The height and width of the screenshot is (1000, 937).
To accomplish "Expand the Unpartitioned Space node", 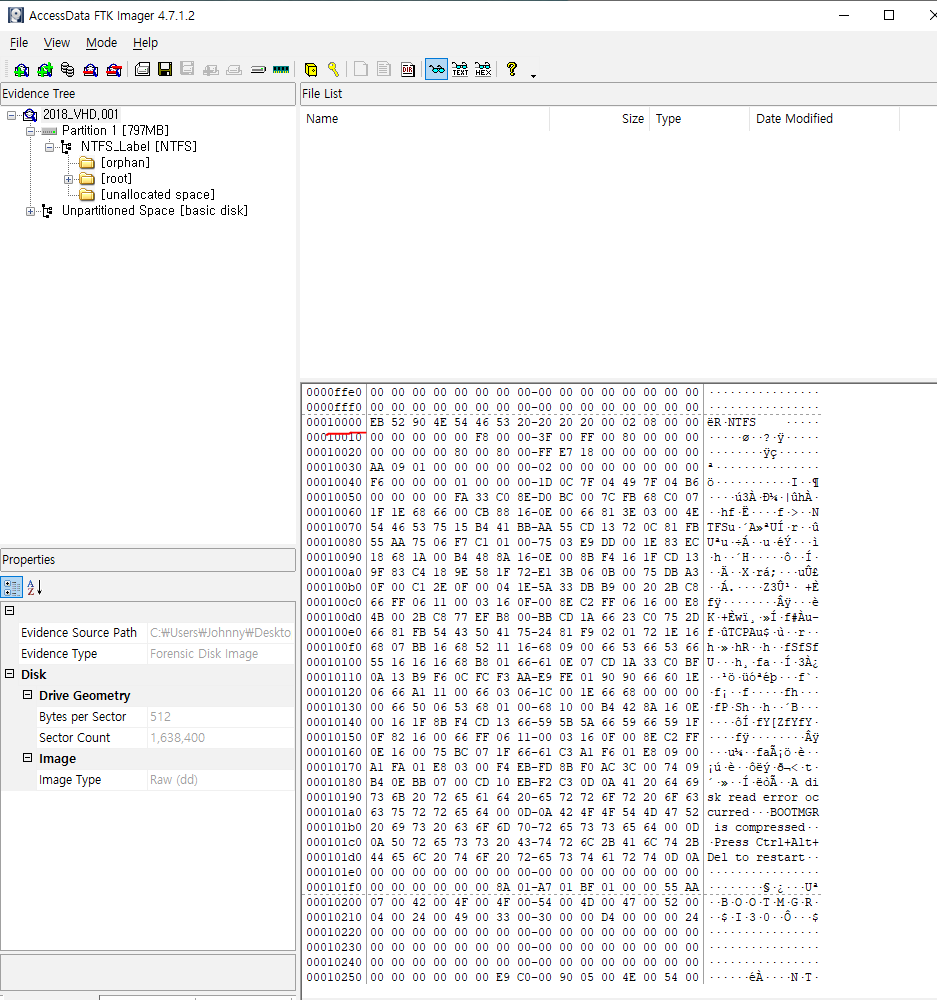I will 30,211.
